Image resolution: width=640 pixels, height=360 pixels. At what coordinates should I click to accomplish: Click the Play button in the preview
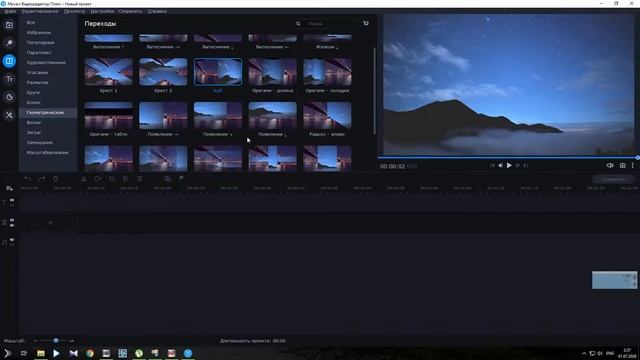509,165
